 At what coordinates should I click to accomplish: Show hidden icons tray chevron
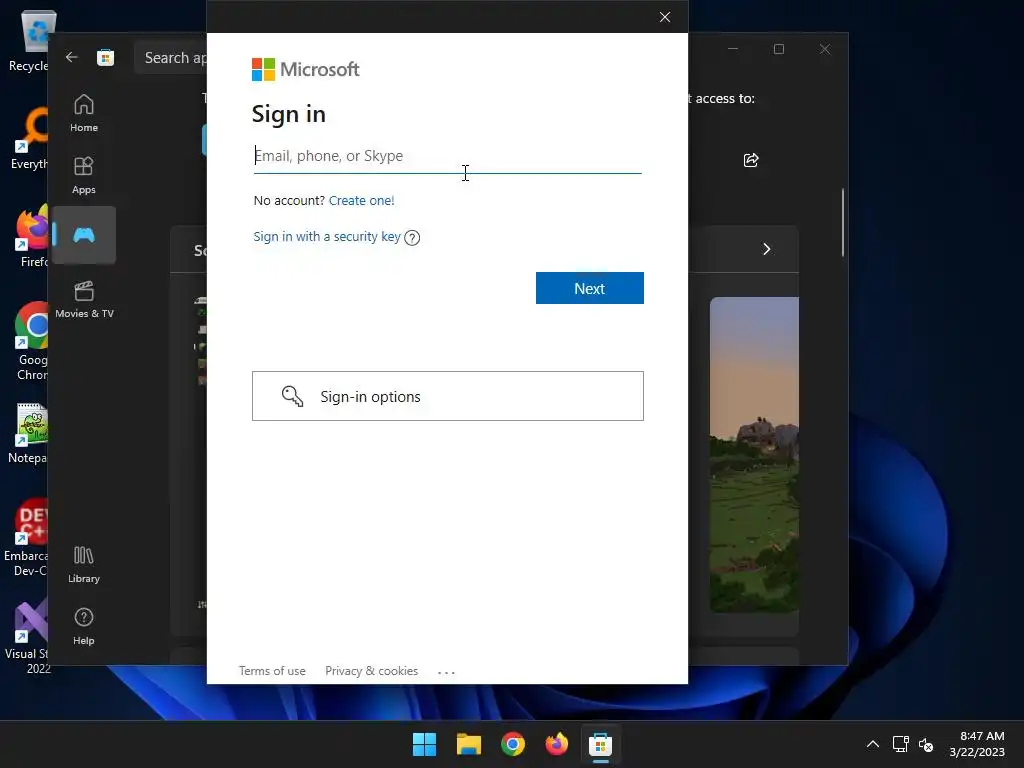coord(872,744)
